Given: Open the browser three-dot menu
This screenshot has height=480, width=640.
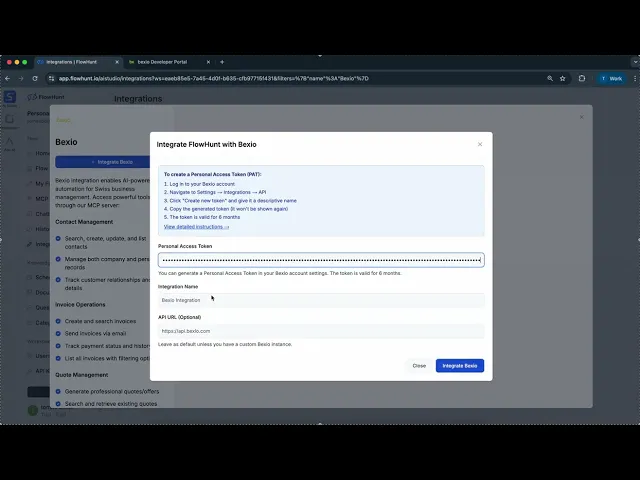Looking at the screenshot, I should (635, 78).
